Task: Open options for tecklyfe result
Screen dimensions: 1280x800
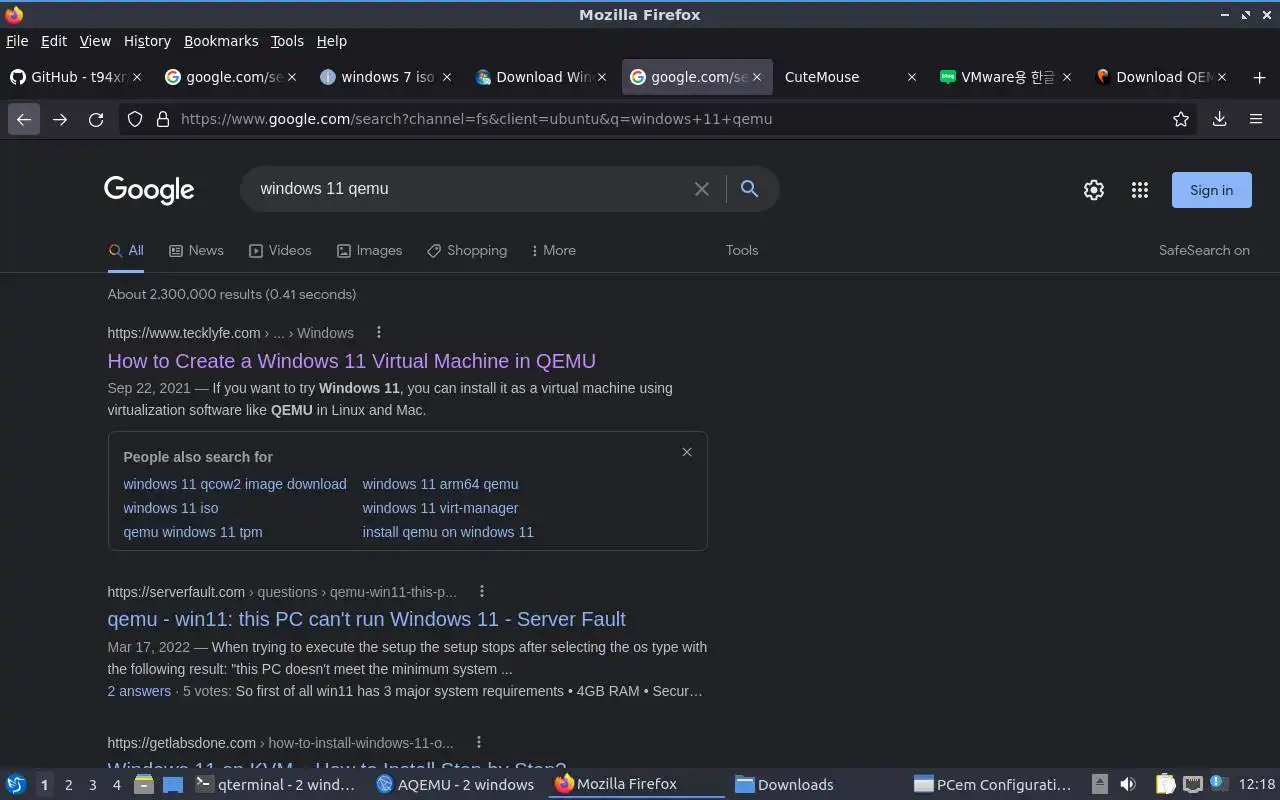Action: [378, 333]
